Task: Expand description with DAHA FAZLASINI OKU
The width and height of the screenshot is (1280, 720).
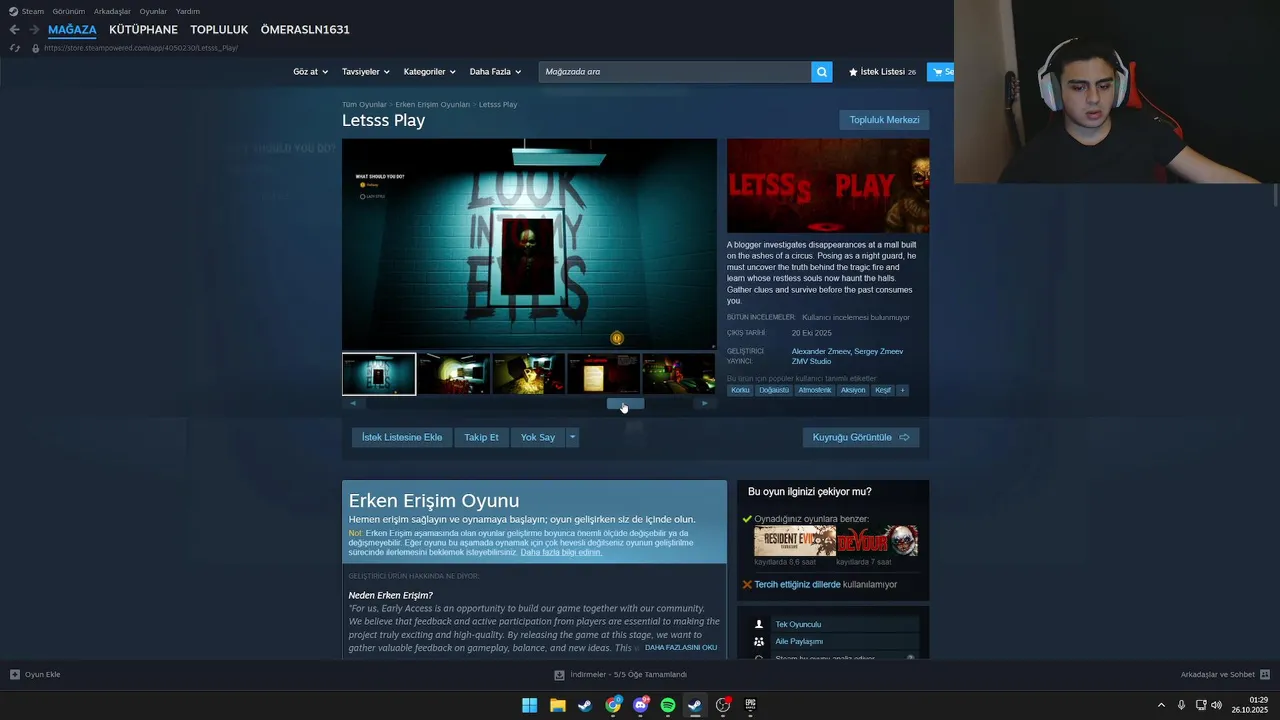Action: coord(681,648)
